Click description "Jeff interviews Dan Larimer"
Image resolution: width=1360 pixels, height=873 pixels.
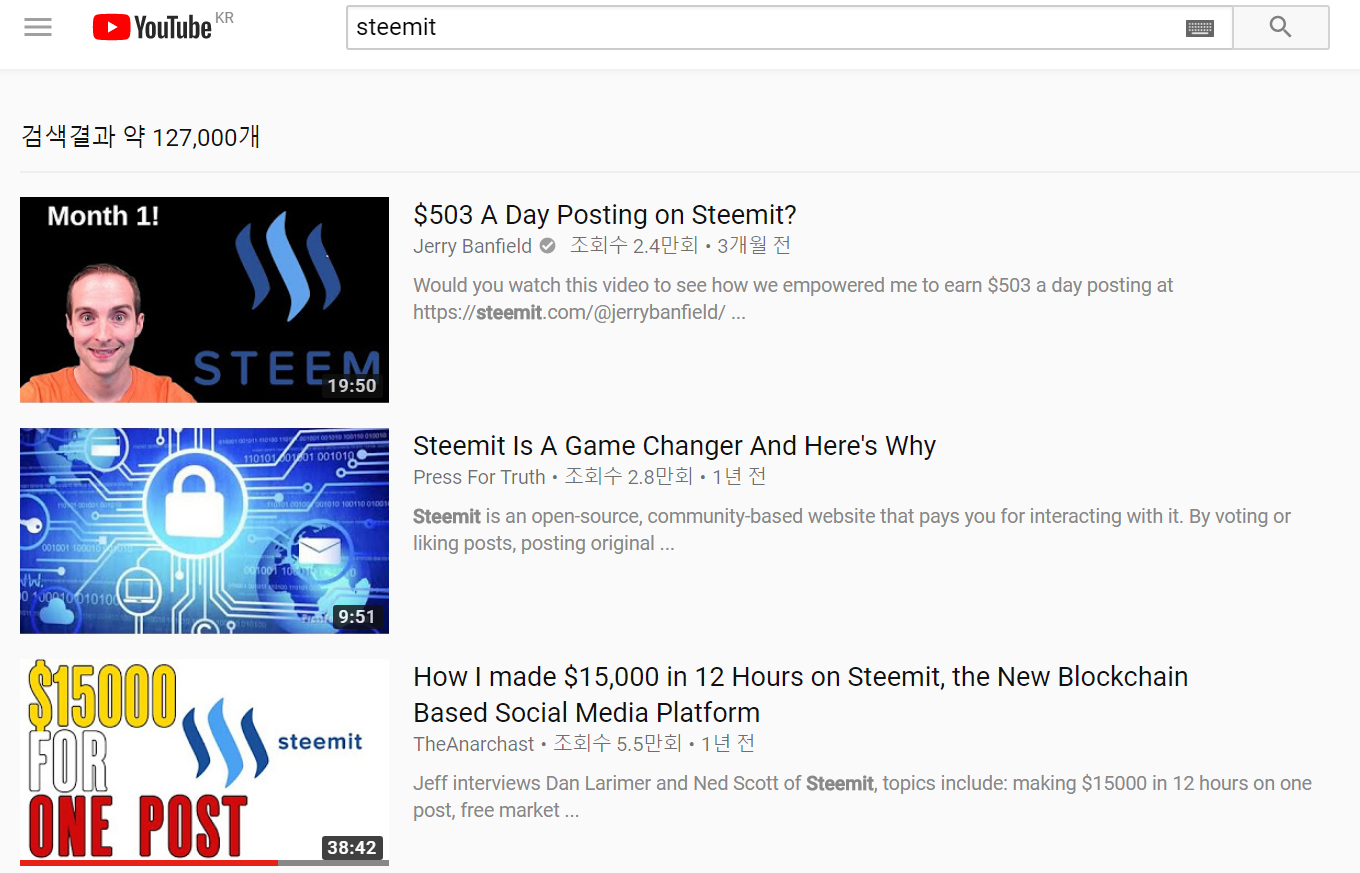pyautogui.click(x=862, y=797)
